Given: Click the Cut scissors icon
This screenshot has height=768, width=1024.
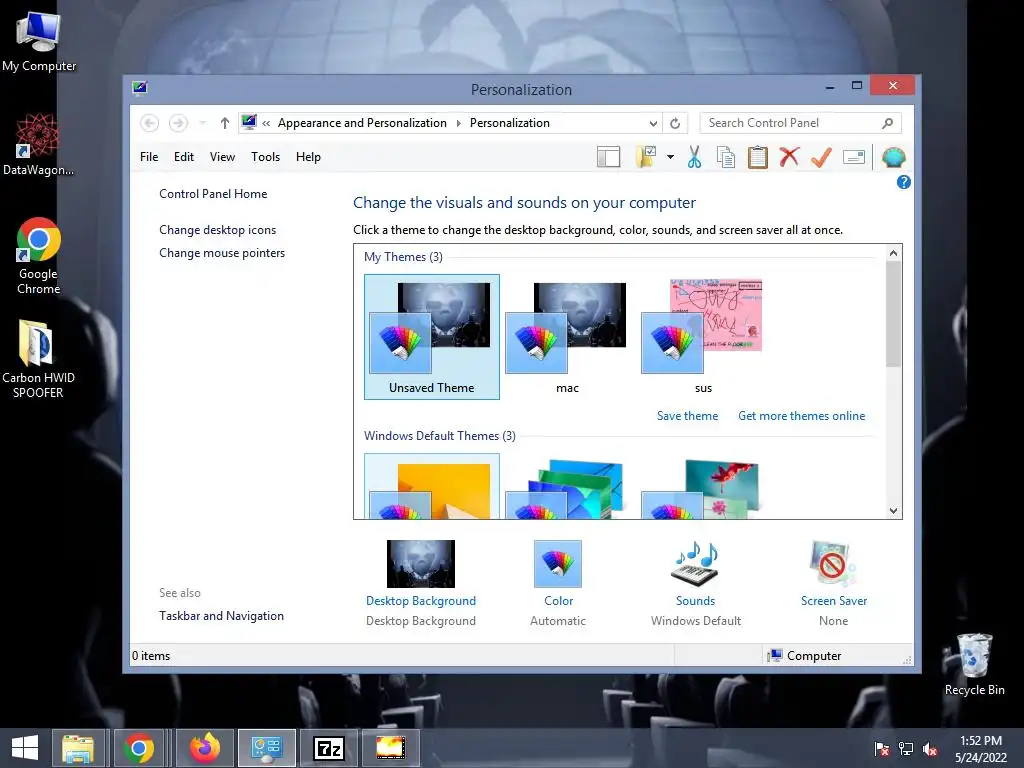Looking at the screenshot, I should [x=694, y=157].
